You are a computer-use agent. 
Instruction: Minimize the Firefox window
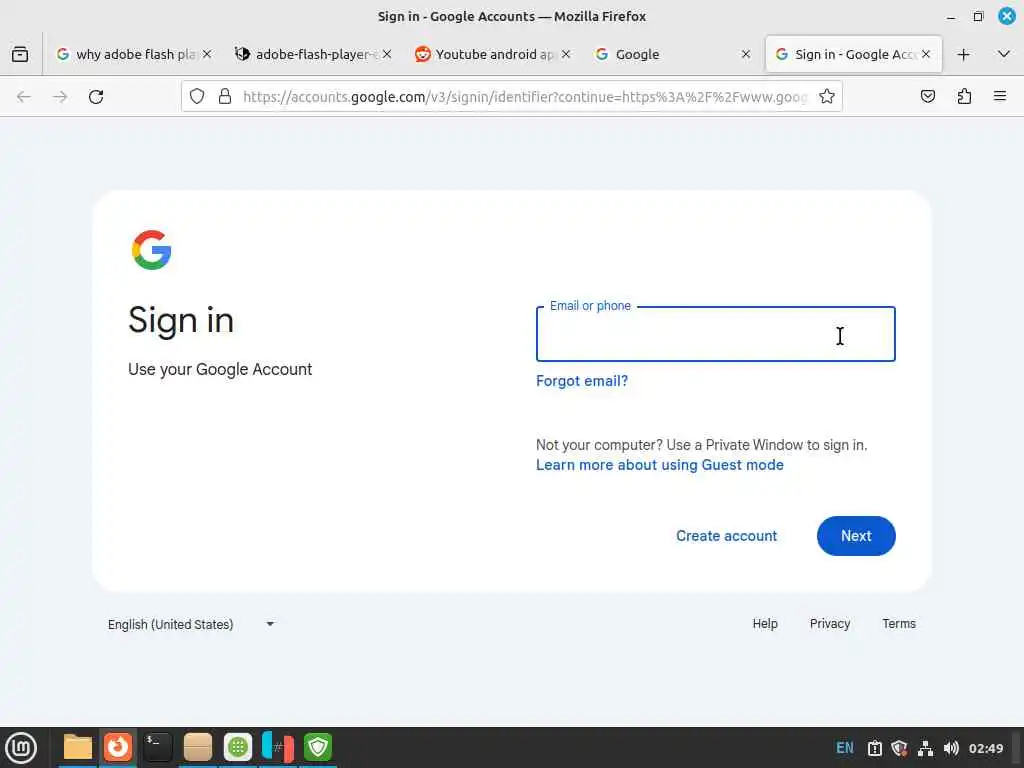(951, 17)
